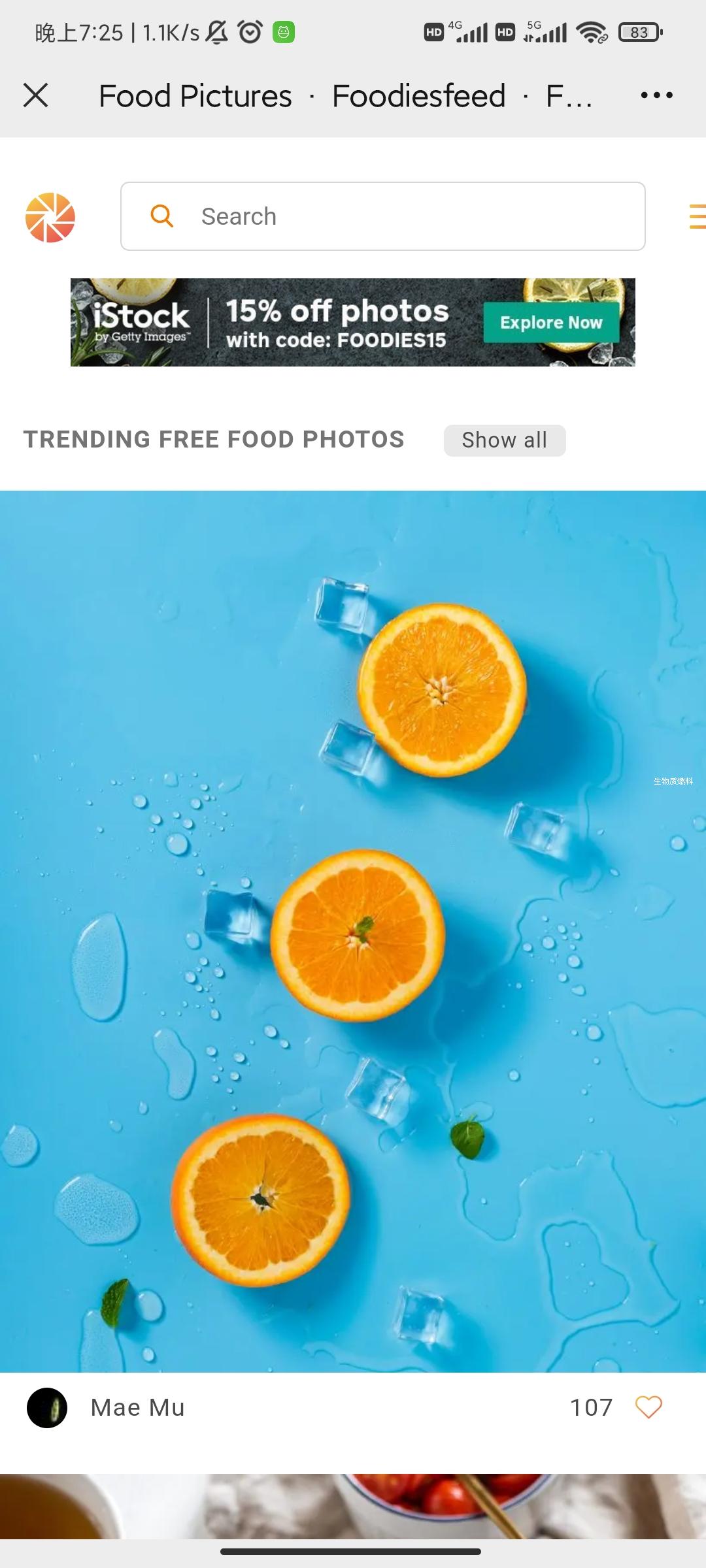The height and width of the screenshot is (1568, 706).
Task: Open the oranges on blue photo
Action: pos(353,932)
